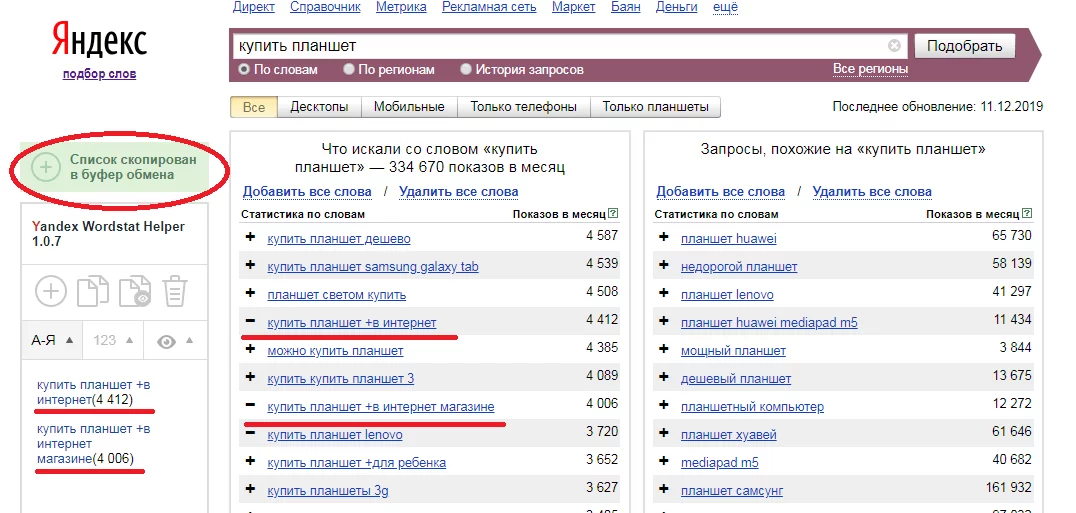The image size is (1076, 513).
Task: Open 'Баян' in top navigation
Action: click(626, 7)
